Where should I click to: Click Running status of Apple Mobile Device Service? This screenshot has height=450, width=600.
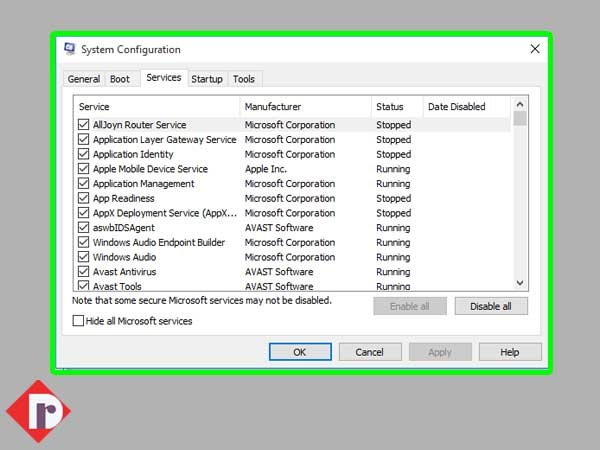point(393,169)
